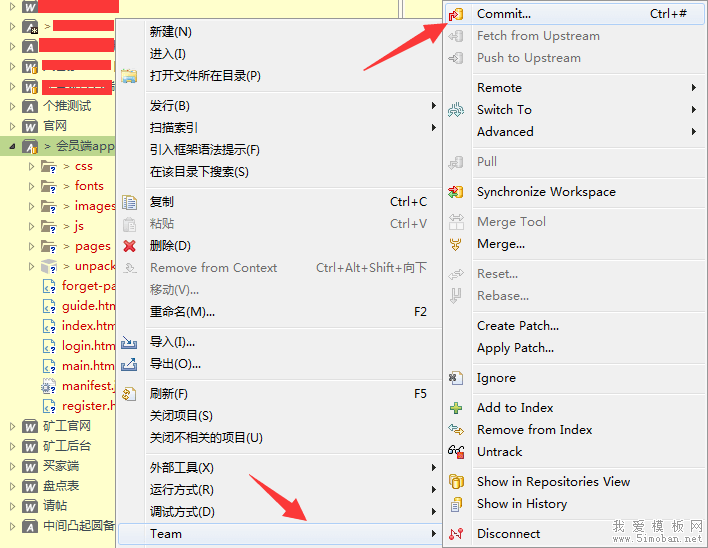Click the open file directory folder icon
This screenshot has width=708, height=548.
pos(129,76)
